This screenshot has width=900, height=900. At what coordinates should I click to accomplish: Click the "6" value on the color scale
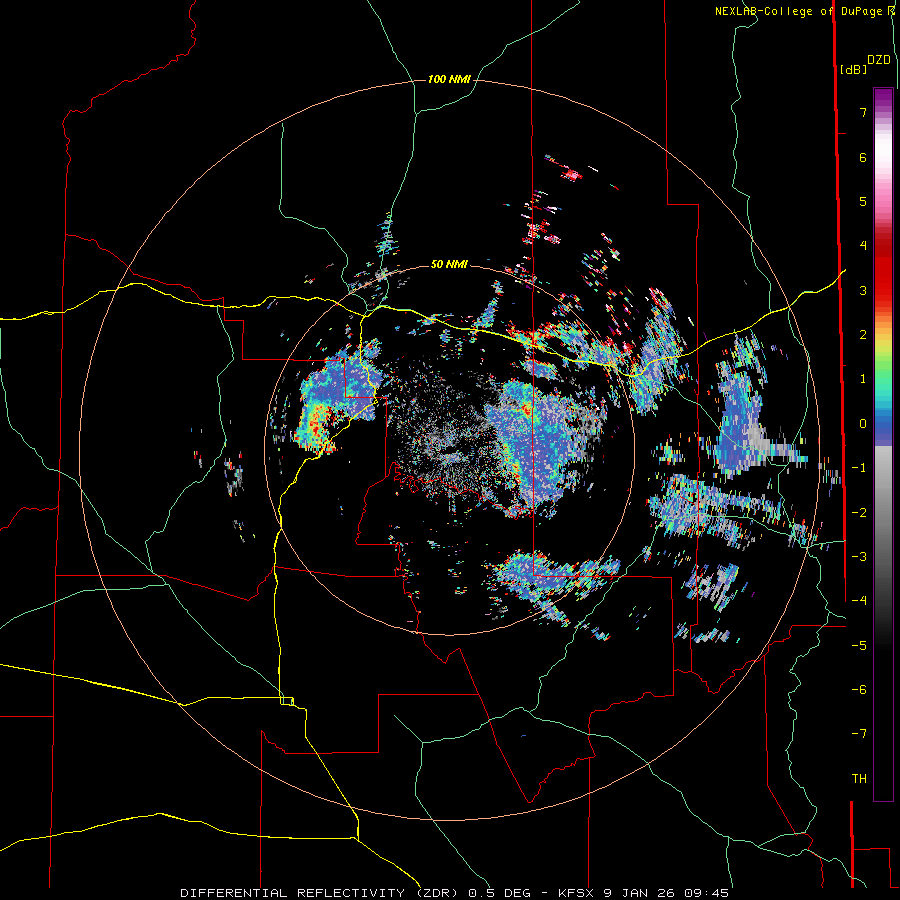click(x=863, y=157)
